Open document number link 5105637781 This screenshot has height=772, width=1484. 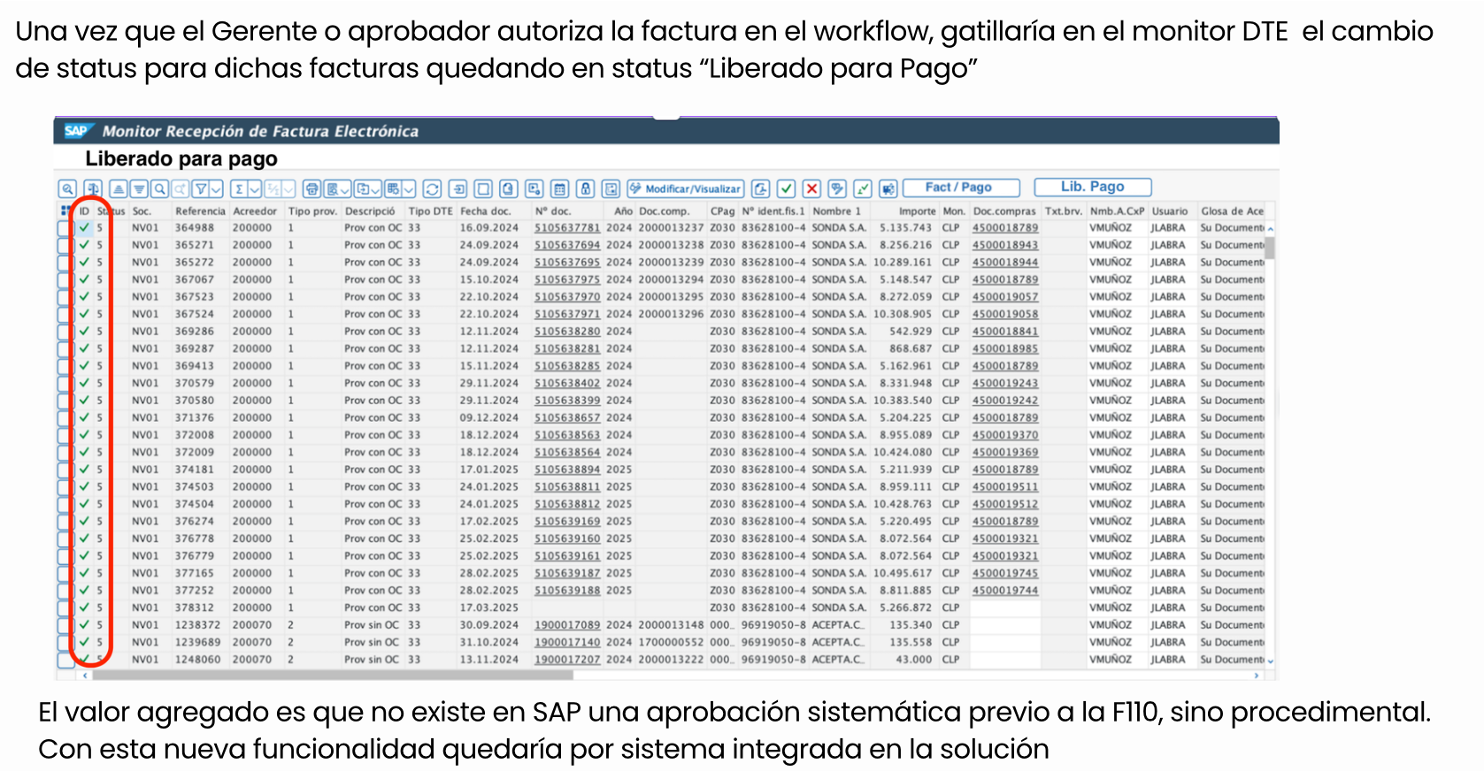[x=567, y=228]
